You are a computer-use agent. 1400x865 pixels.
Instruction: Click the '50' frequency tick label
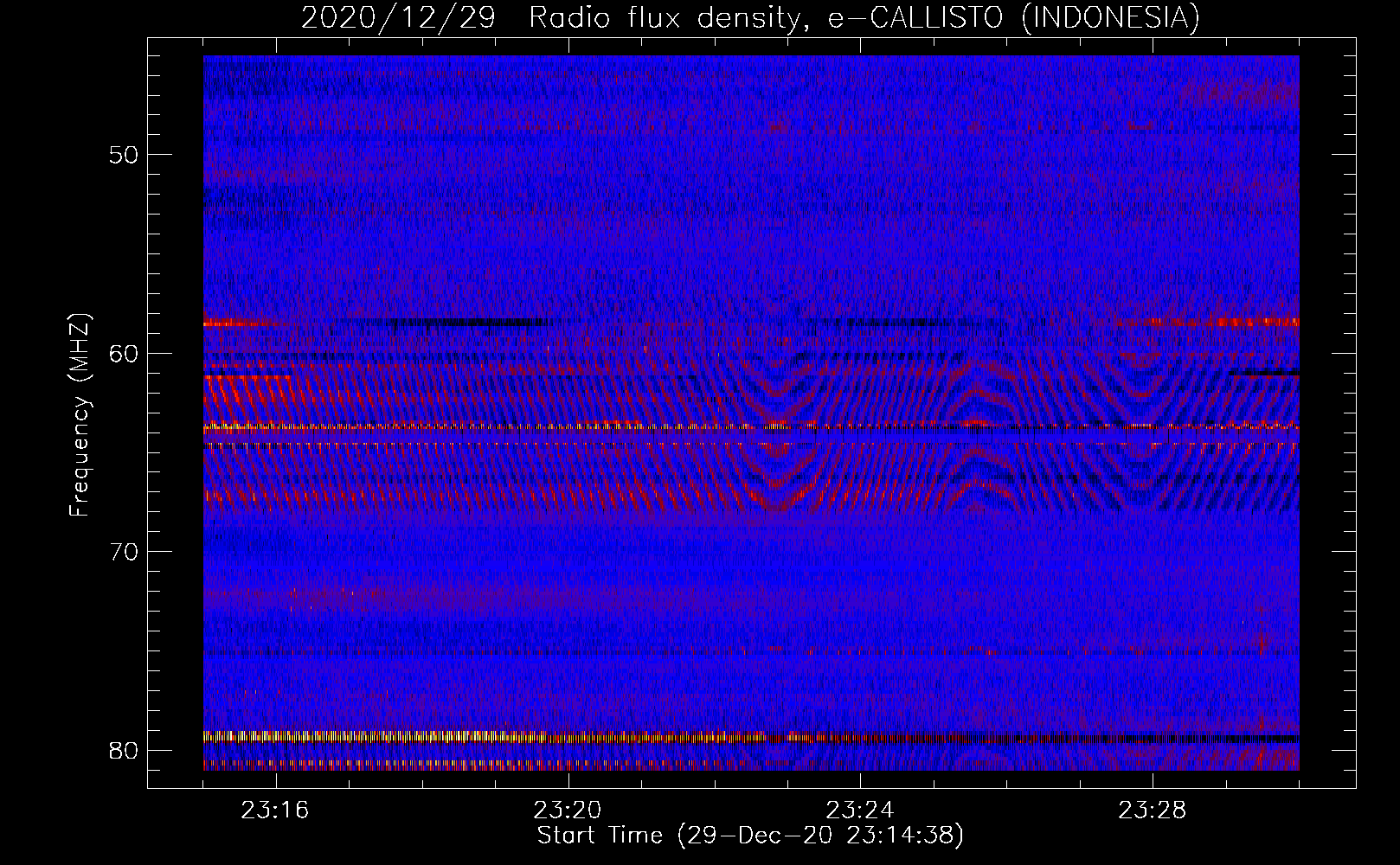(x=124, y=155)
